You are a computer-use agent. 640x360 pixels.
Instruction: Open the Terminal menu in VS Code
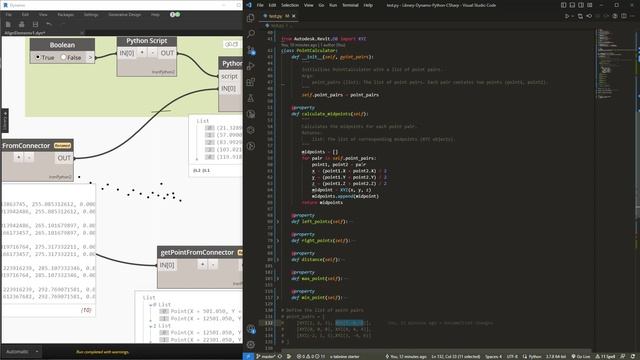click(350, 5)
